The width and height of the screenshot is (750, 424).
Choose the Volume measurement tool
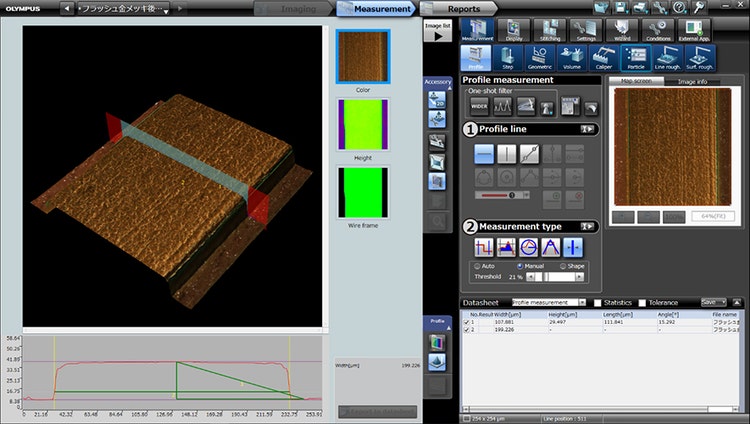(571, 58)
